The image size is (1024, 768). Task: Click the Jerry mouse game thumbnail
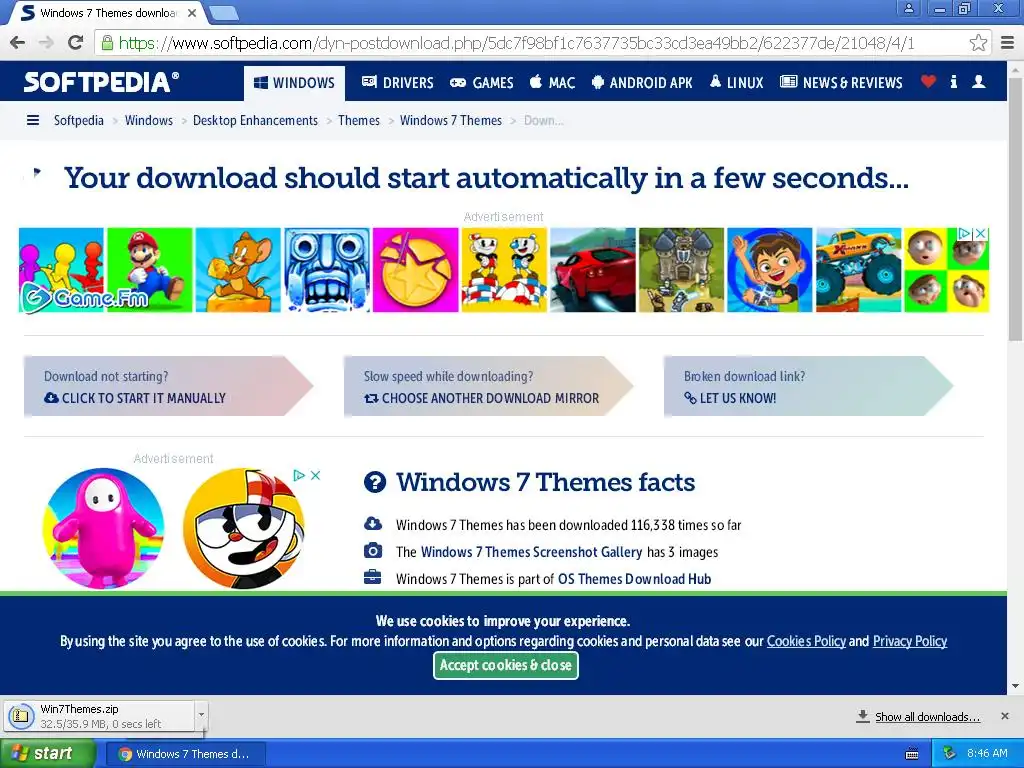click(238, 270)
